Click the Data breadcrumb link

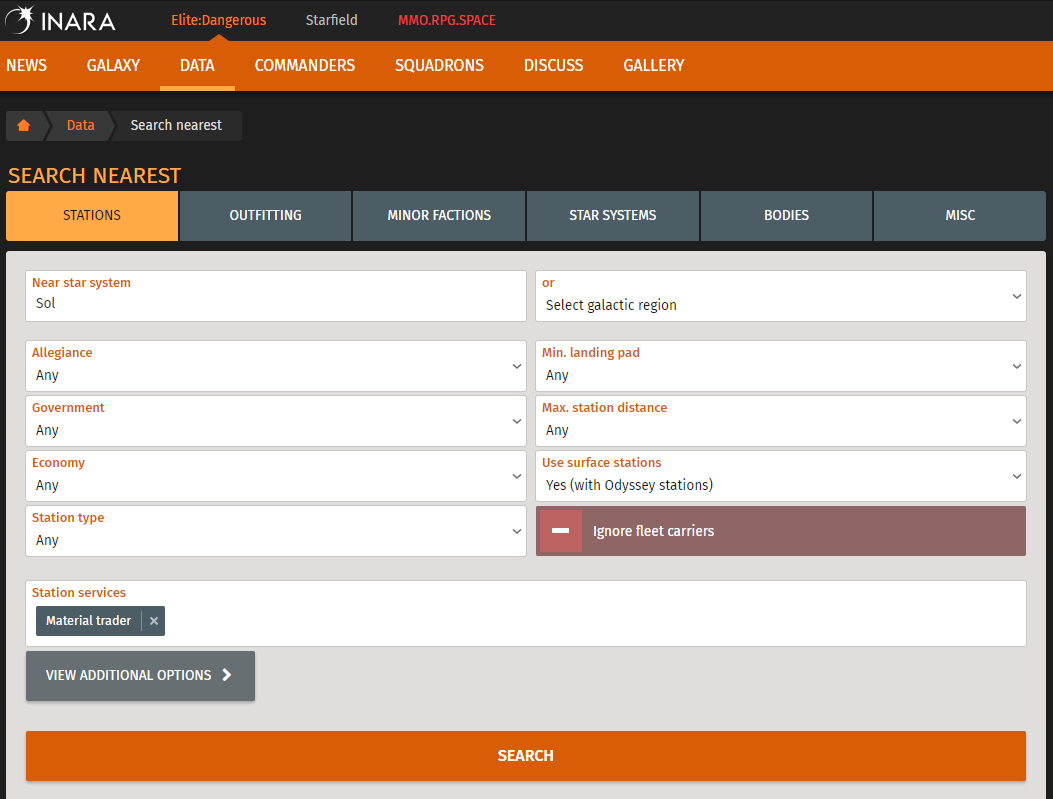click(81, 126)
